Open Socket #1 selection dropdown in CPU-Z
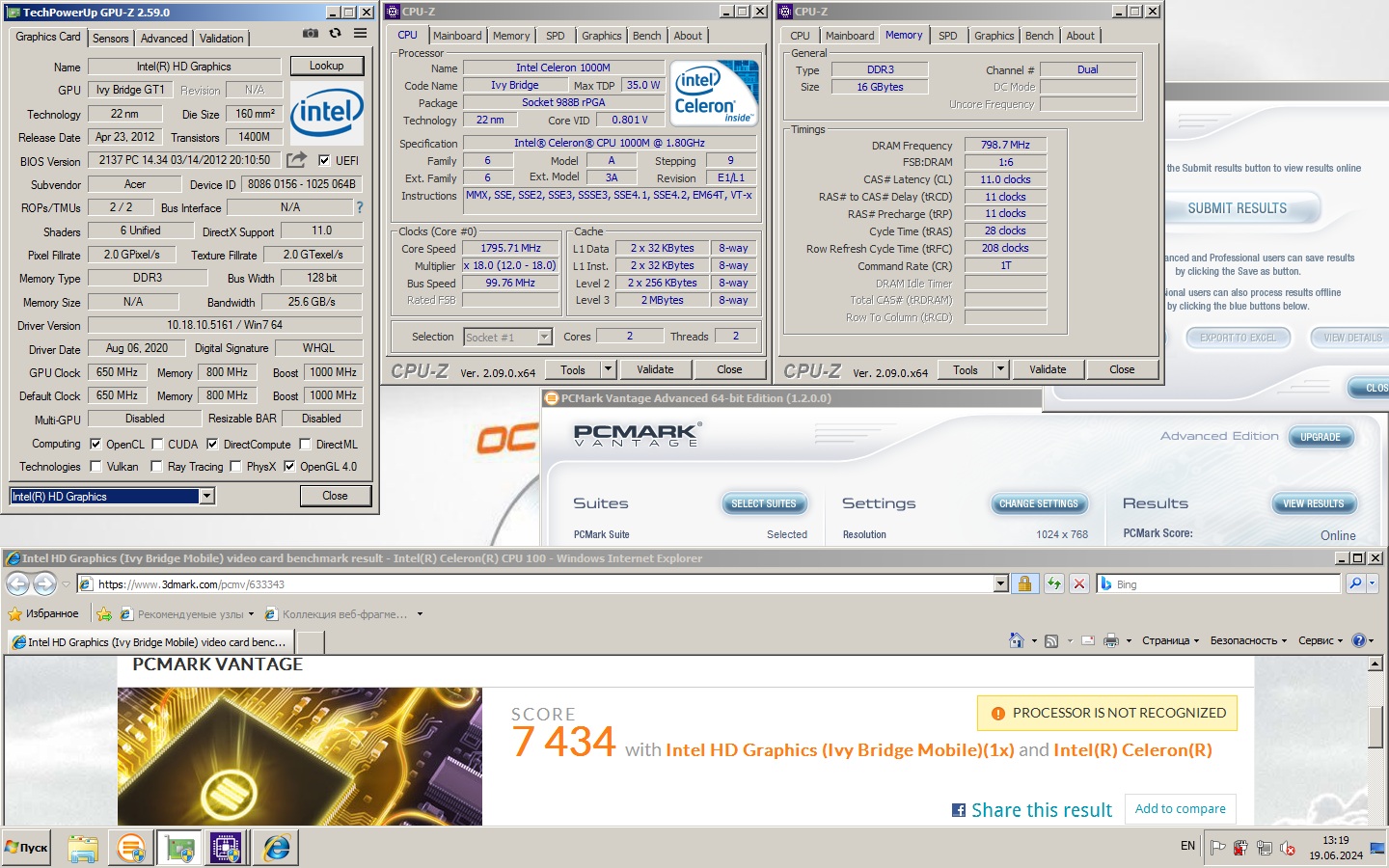Image resolution: width=1389 pixels, height=868 pixels. point(544,337)
